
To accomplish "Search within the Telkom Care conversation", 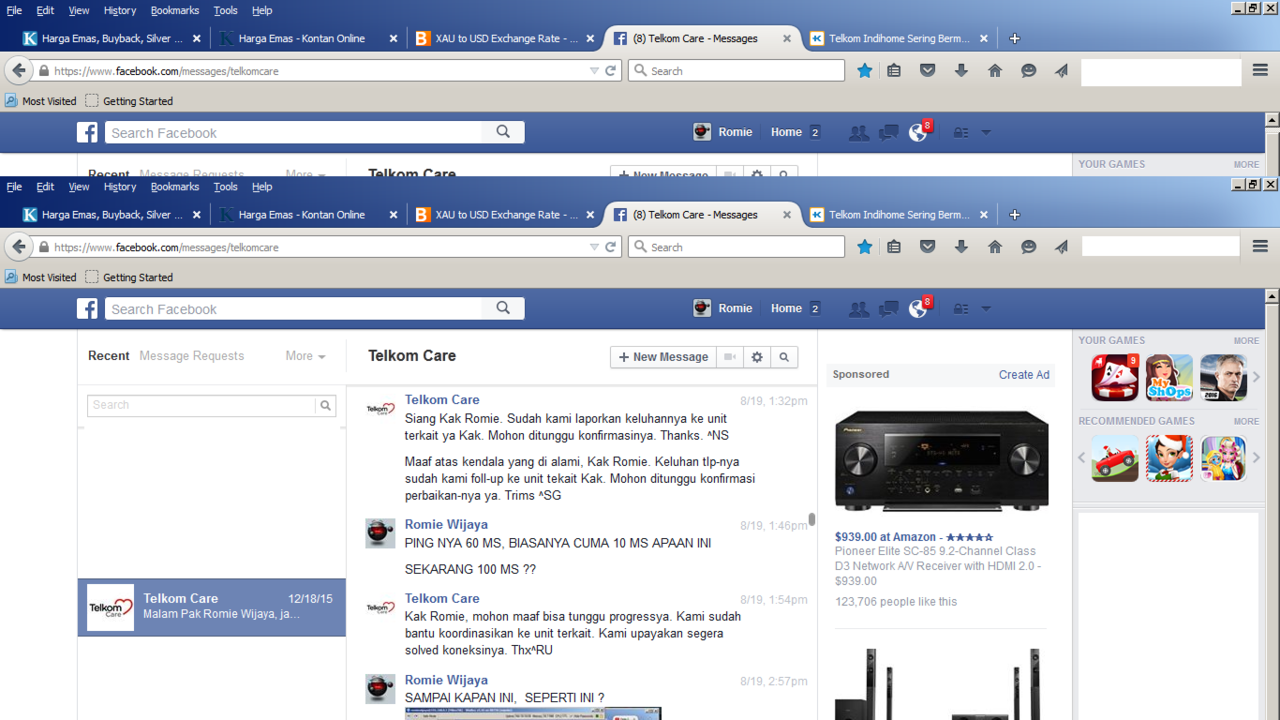I will tap(784, 357).
